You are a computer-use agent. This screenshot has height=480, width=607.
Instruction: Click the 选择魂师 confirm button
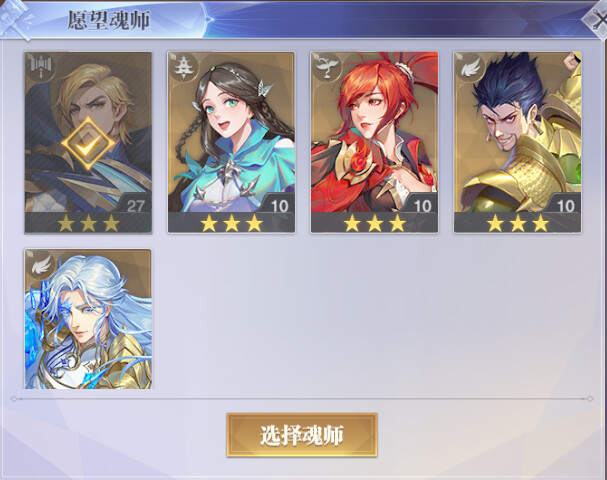302,435
